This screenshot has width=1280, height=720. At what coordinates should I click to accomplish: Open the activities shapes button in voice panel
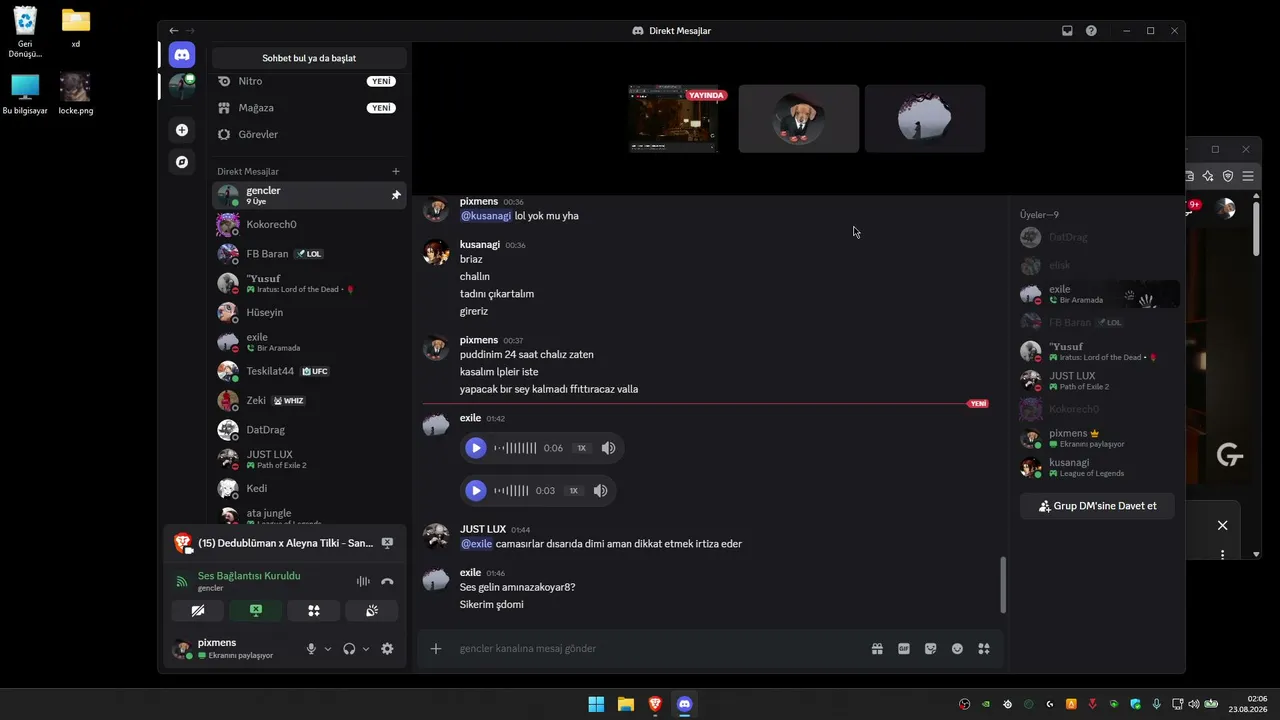[314, 611]
